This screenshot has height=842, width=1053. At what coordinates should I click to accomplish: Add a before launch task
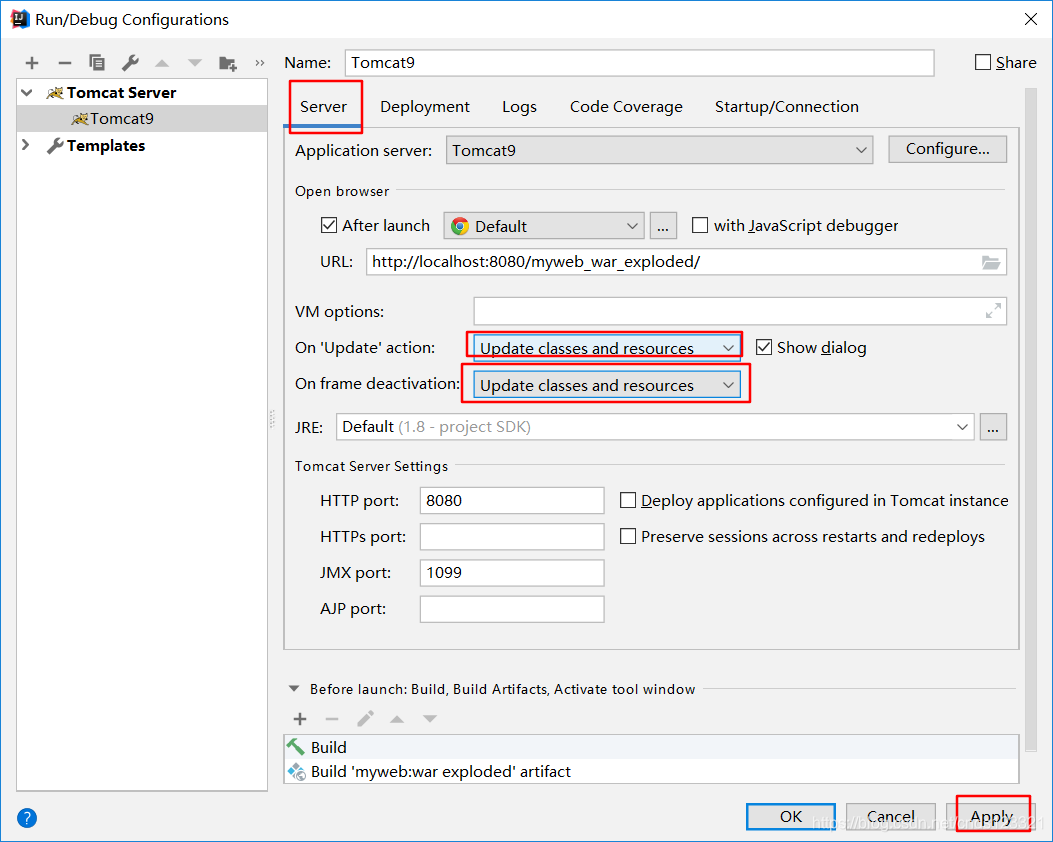[300, 719]
